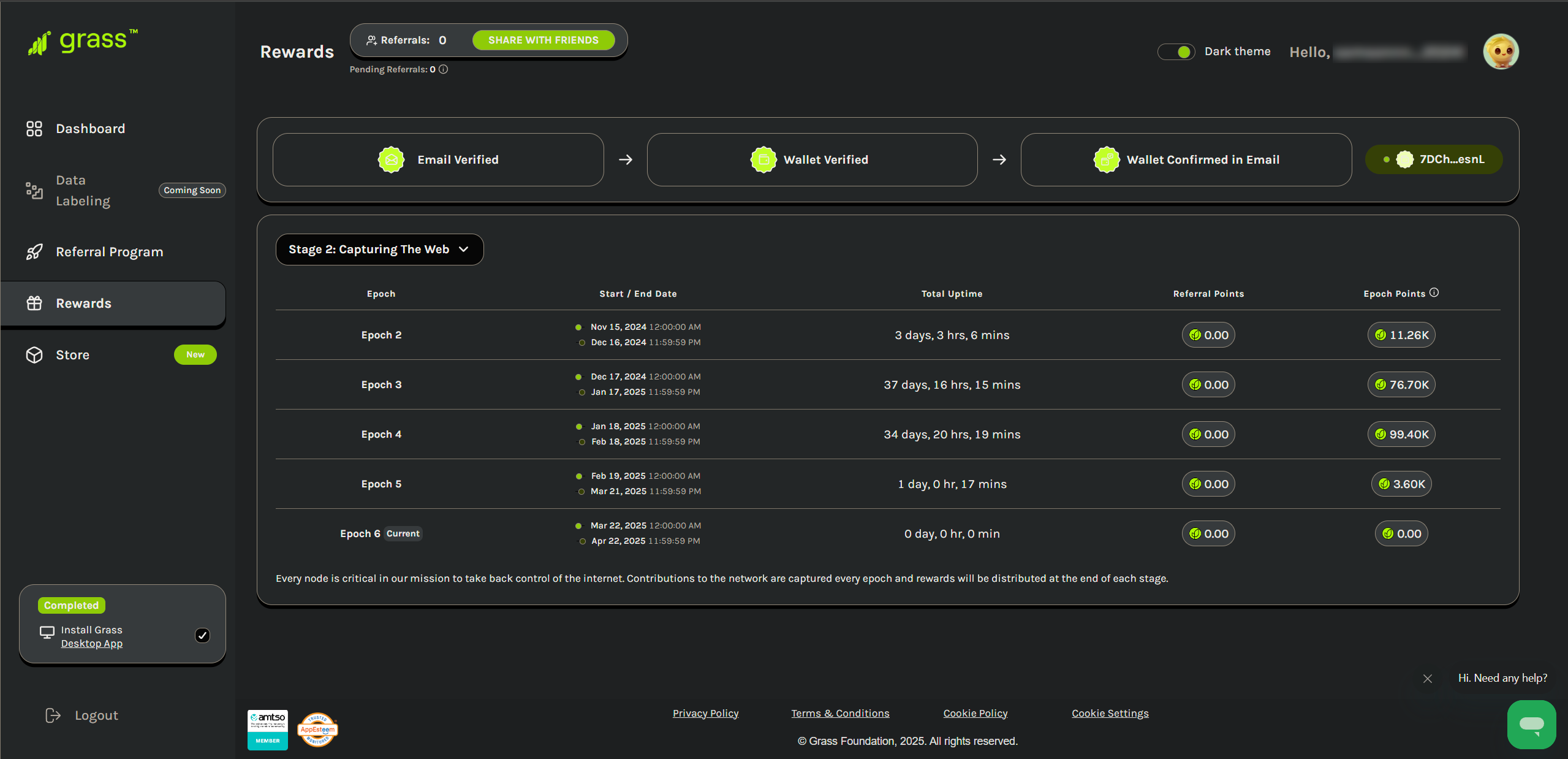
Task: Click the Epoch Points info icon
Action: click(1434, 292)
